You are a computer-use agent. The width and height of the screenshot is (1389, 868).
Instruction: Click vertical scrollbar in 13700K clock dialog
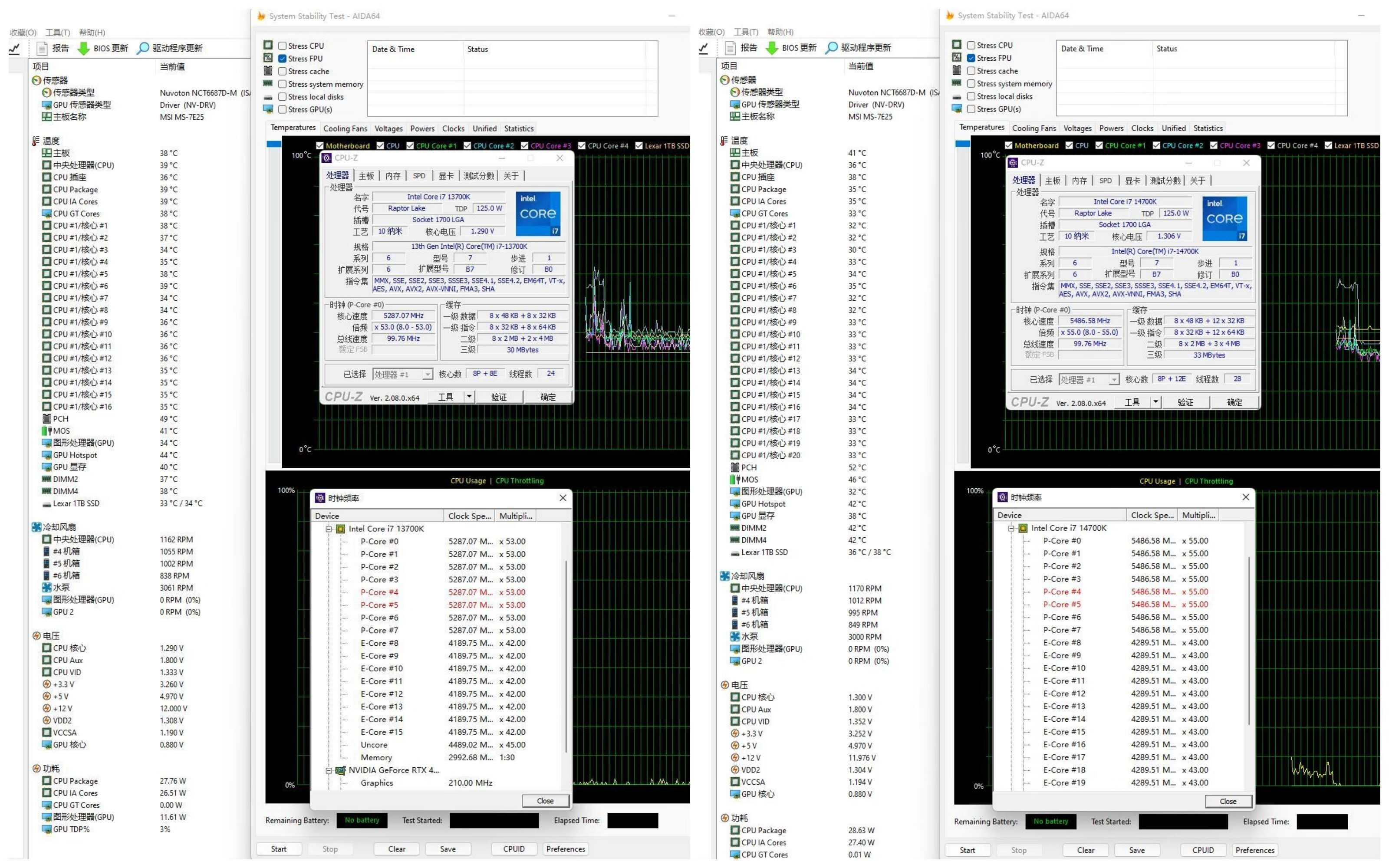pyautogui.click(x=566, y=656)
